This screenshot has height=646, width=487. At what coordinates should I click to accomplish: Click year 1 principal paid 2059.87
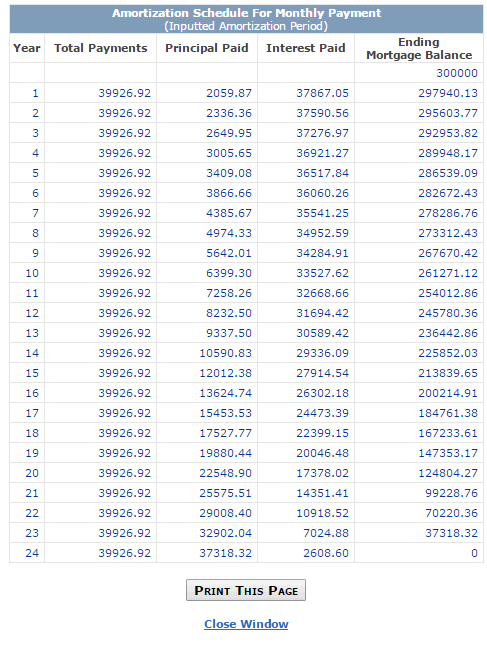pos(207,93)
